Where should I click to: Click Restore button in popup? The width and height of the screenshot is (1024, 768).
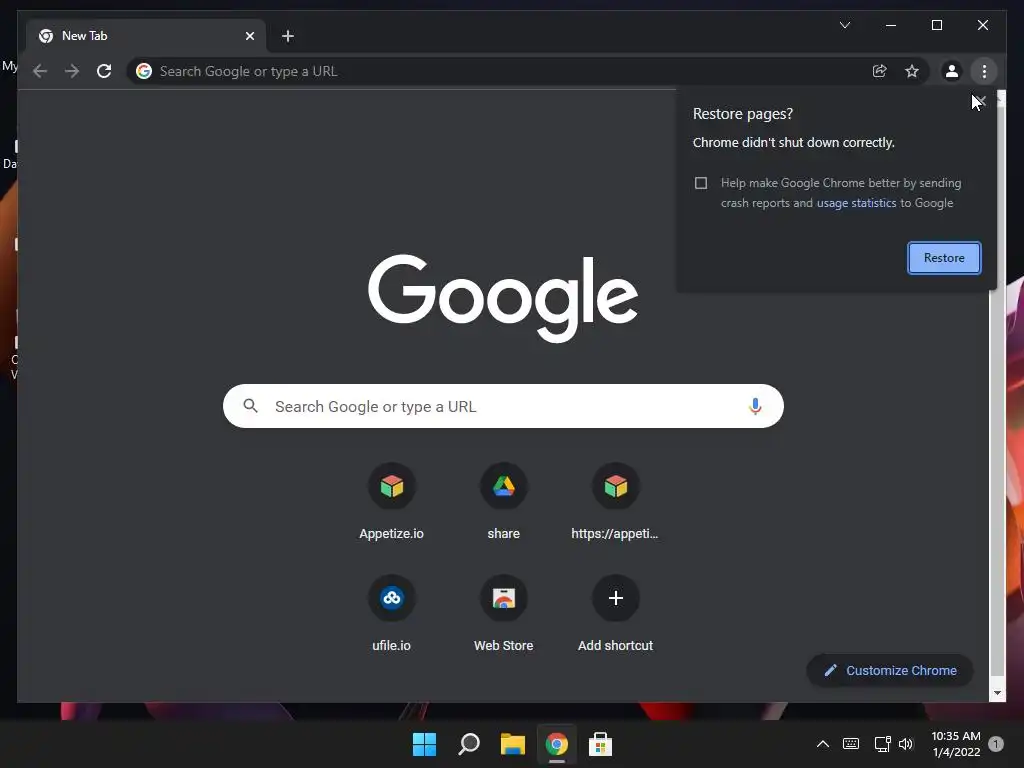tap(944, 258)
